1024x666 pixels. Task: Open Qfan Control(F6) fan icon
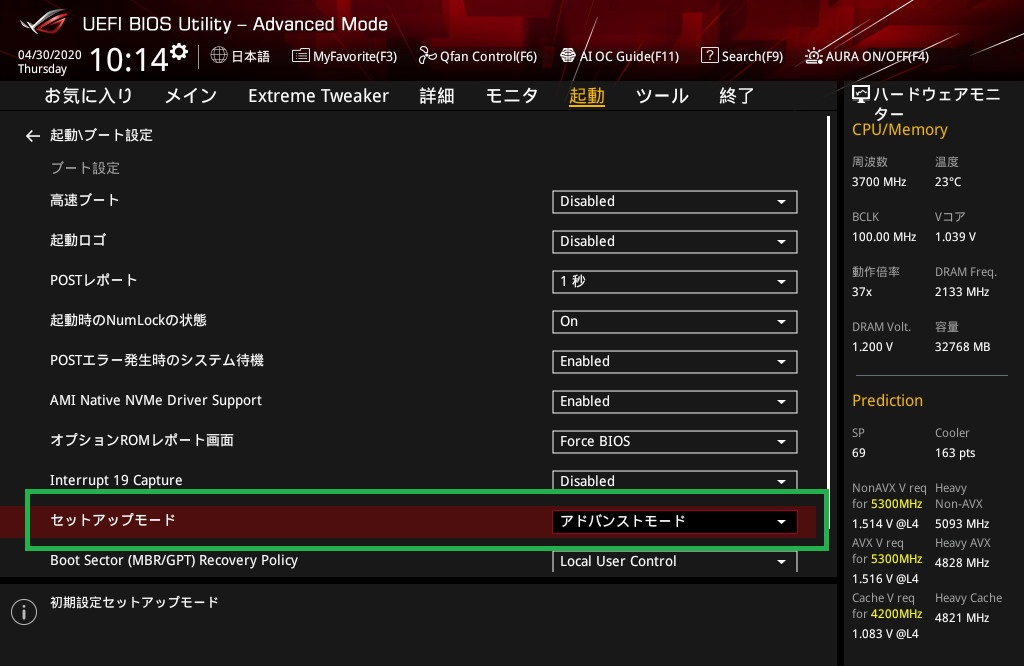(x=427, y=56)
